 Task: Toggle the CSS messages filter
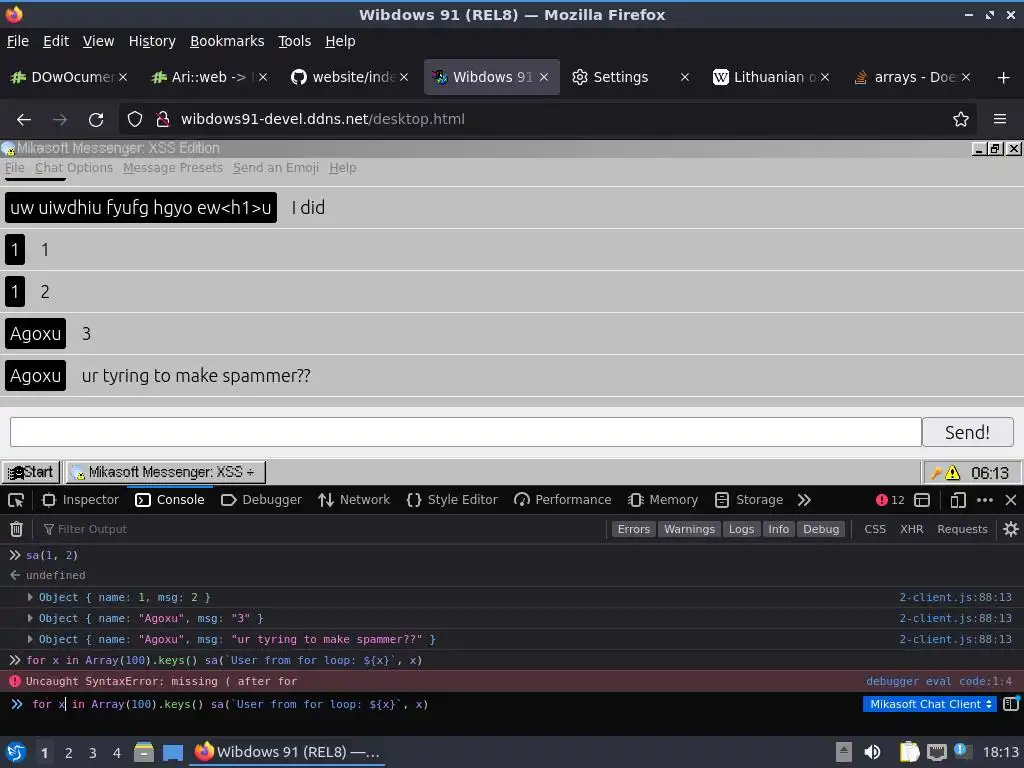point(874,529)
